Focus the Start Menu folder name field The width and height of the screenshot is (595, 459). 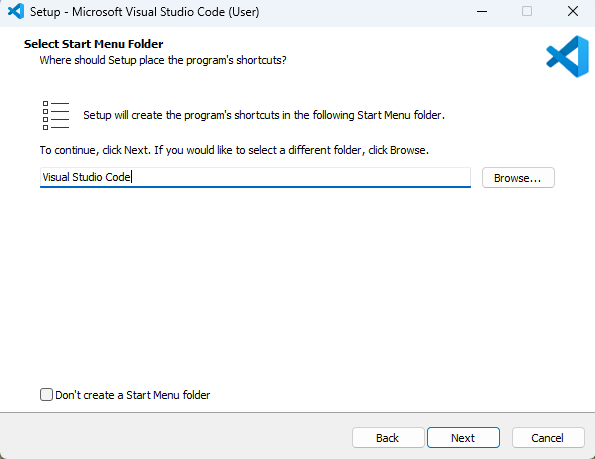(x=255, y=177)
